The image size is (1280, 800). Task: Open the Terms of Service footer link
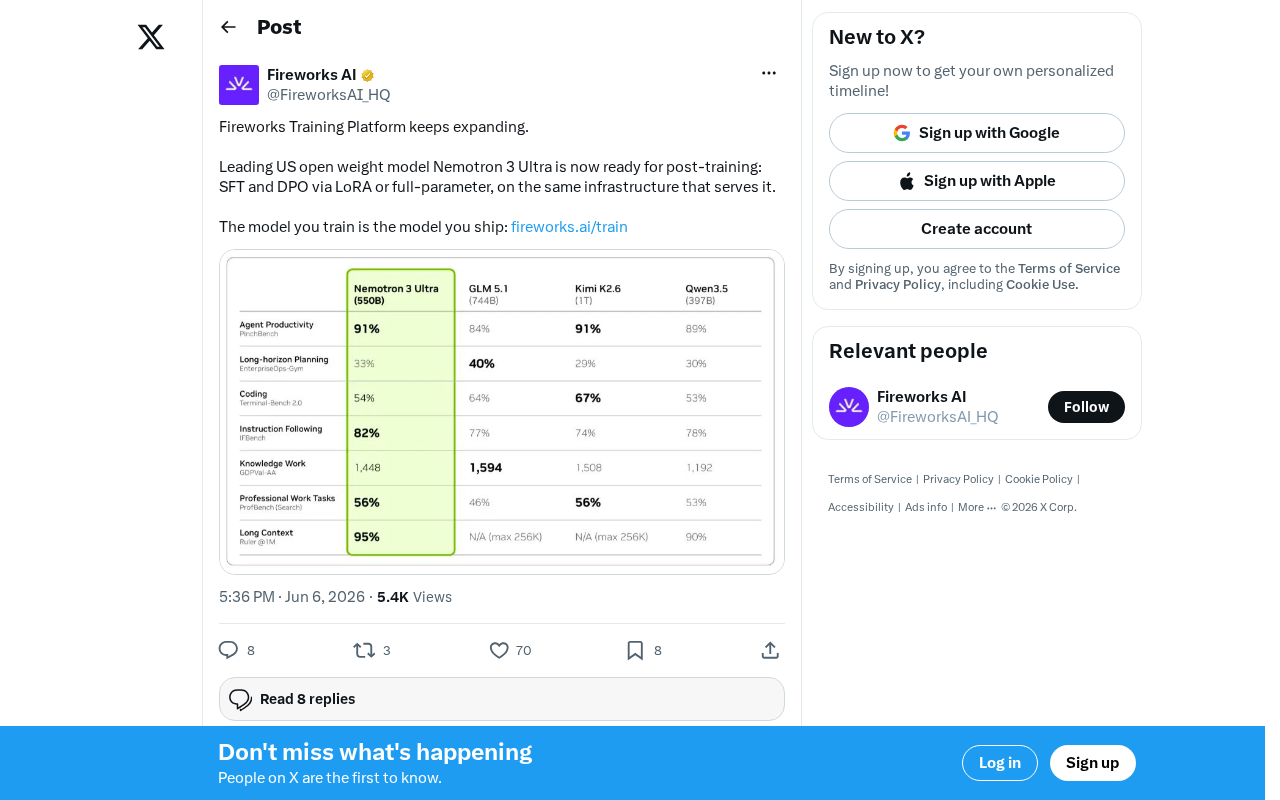point(870,479)
